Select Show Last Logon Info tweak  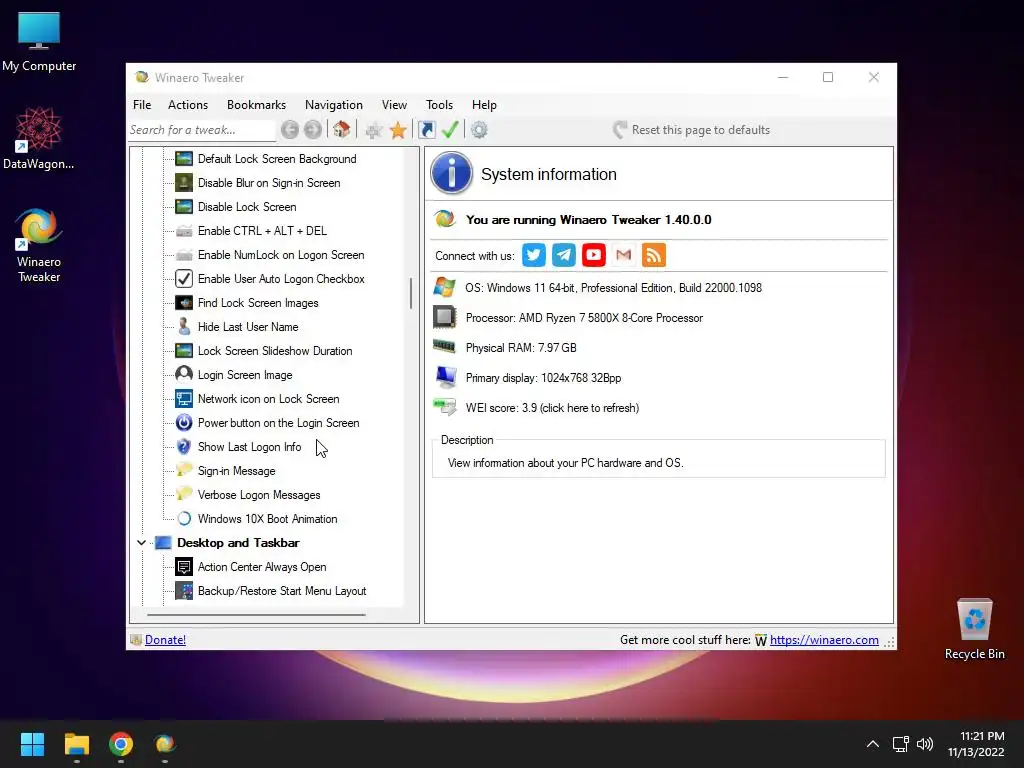[249, 447]
